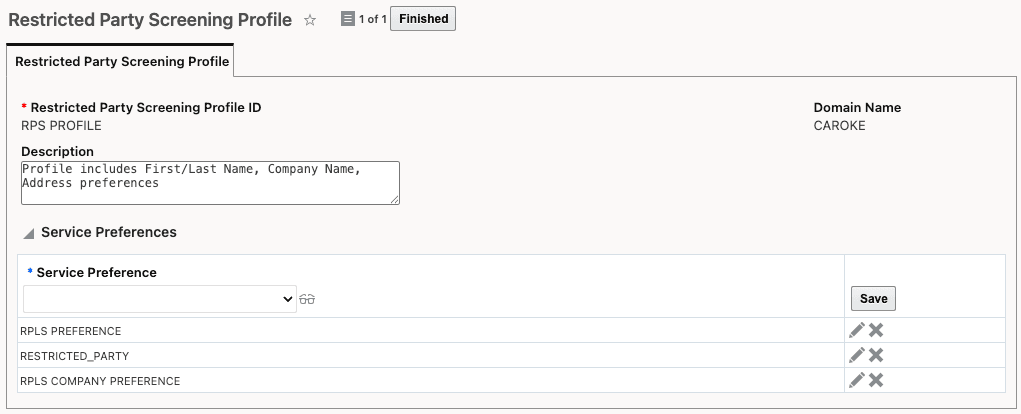Open the Service Preference dropdown
Viewport: 1021px width, 414px height.
coord(160,299)
